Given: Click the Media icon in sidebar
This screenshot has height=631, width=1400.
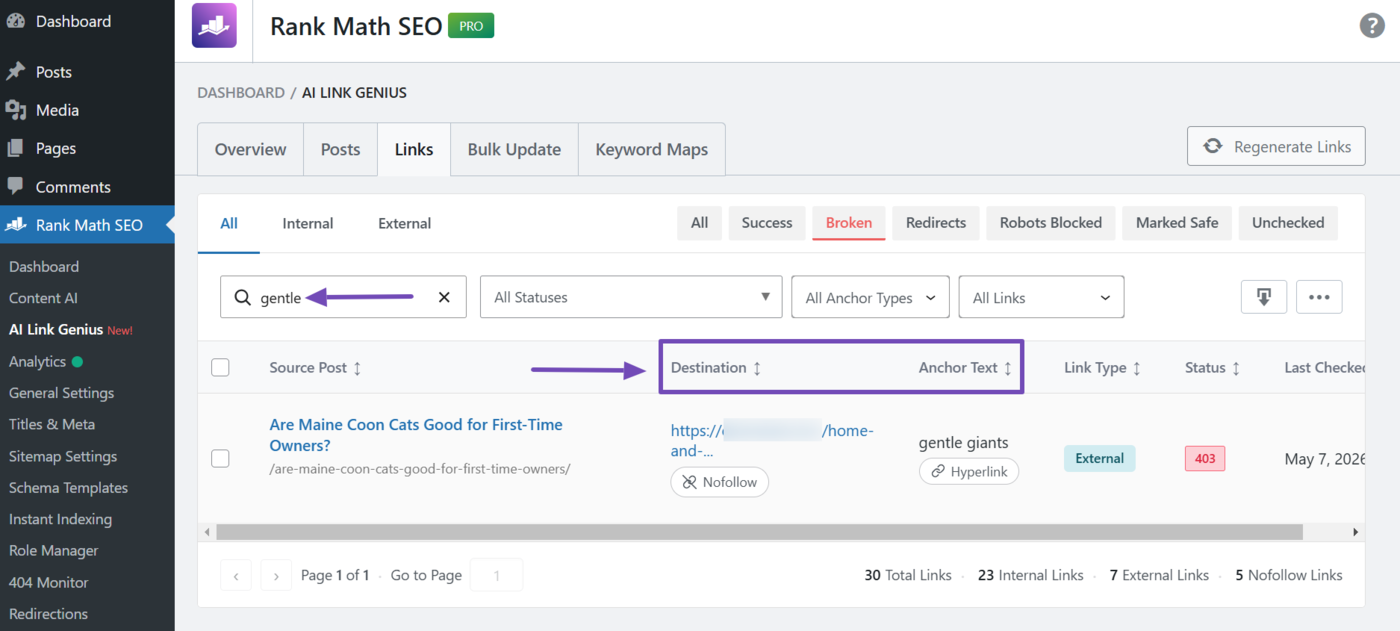Looking at the screenshot, I should click(x=16, y=110).
